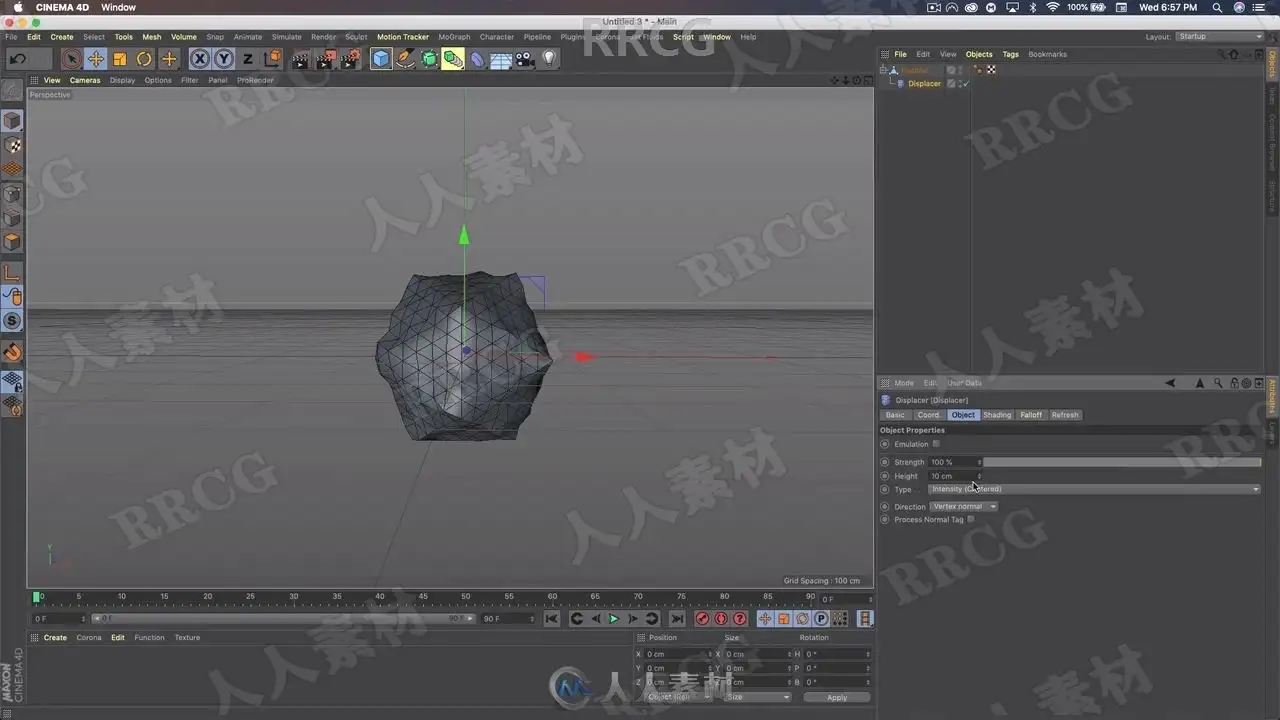The image size is (1280, 720).
Task: Click the Position X field stepper arrows
Action: coord(710,654)
